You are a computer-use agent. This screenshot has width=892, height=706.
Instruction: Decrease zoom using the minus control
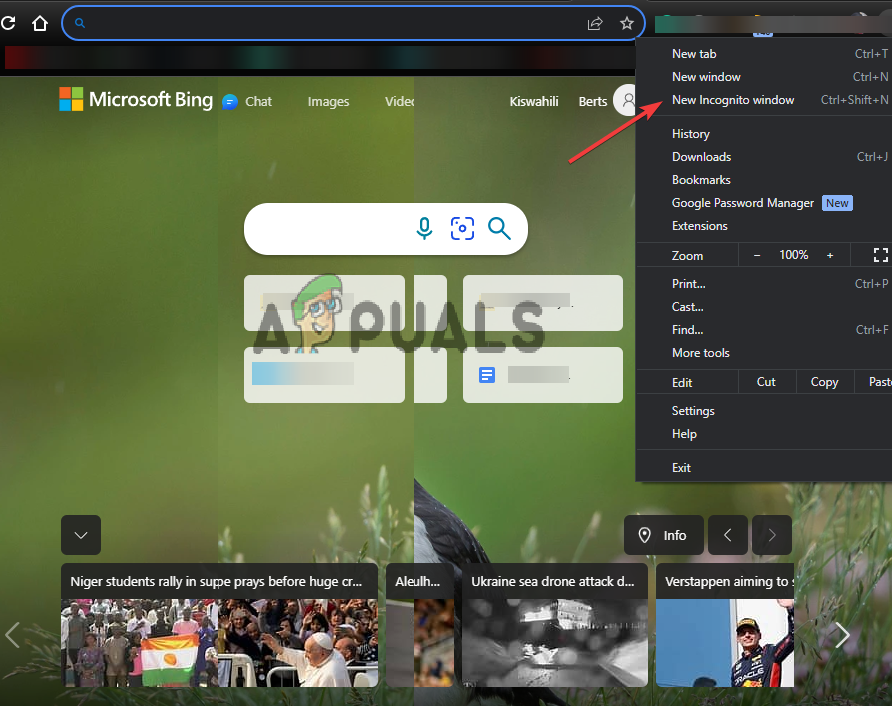click(757, 255)
